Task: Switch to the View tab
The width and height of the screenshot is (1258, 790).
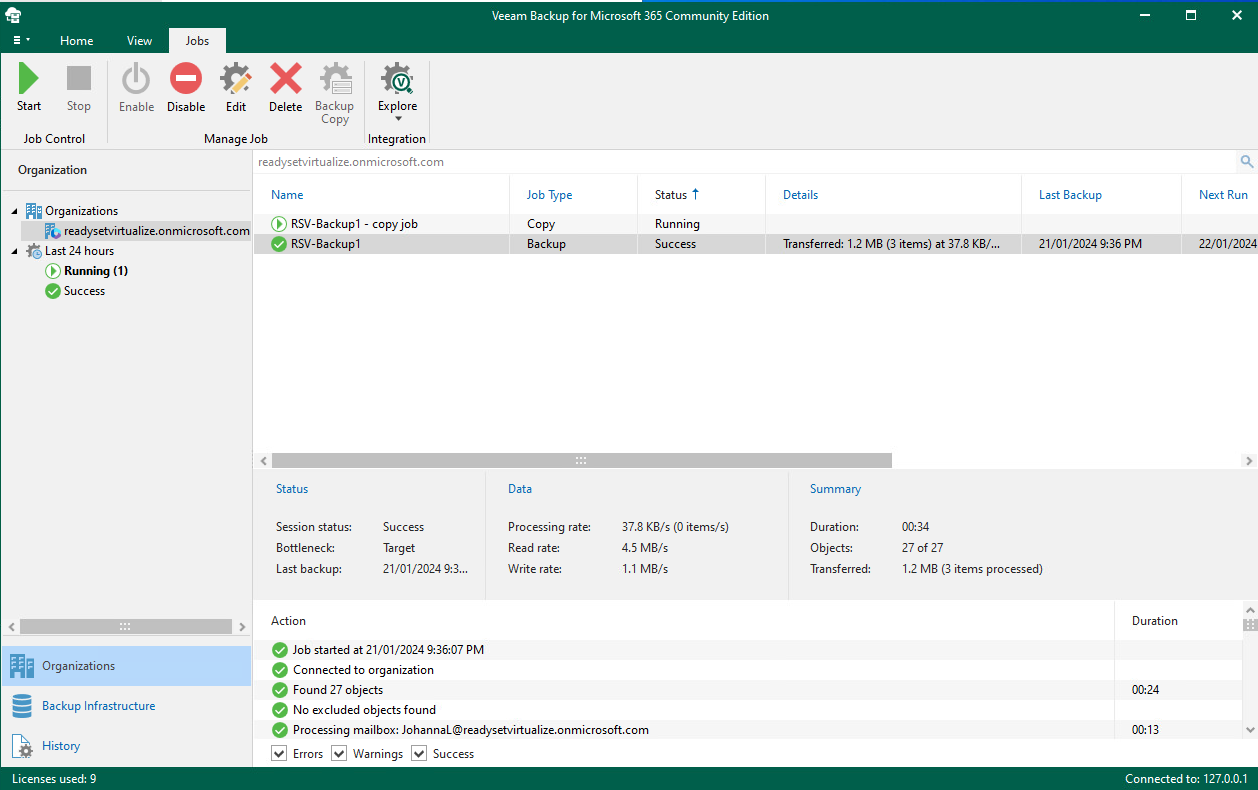Action: pos(139,41)
